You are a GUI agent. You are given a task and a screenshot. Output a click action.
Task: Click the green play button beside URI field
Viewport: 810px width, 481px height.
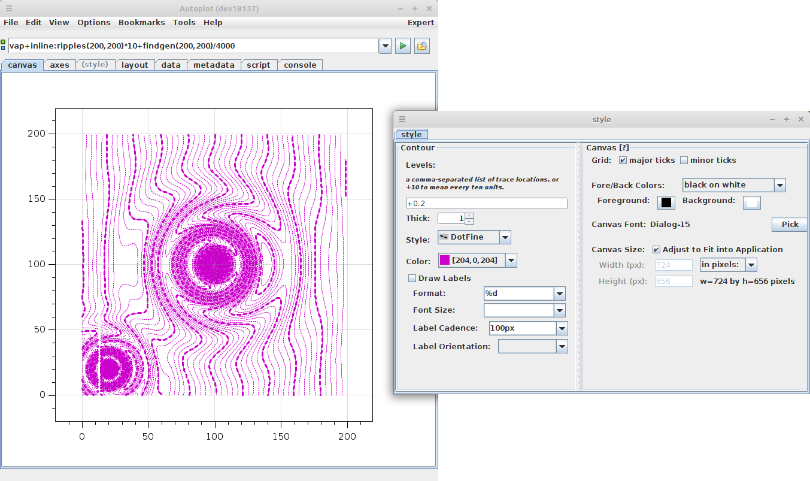pyautogui.click(x=402, y=46)
